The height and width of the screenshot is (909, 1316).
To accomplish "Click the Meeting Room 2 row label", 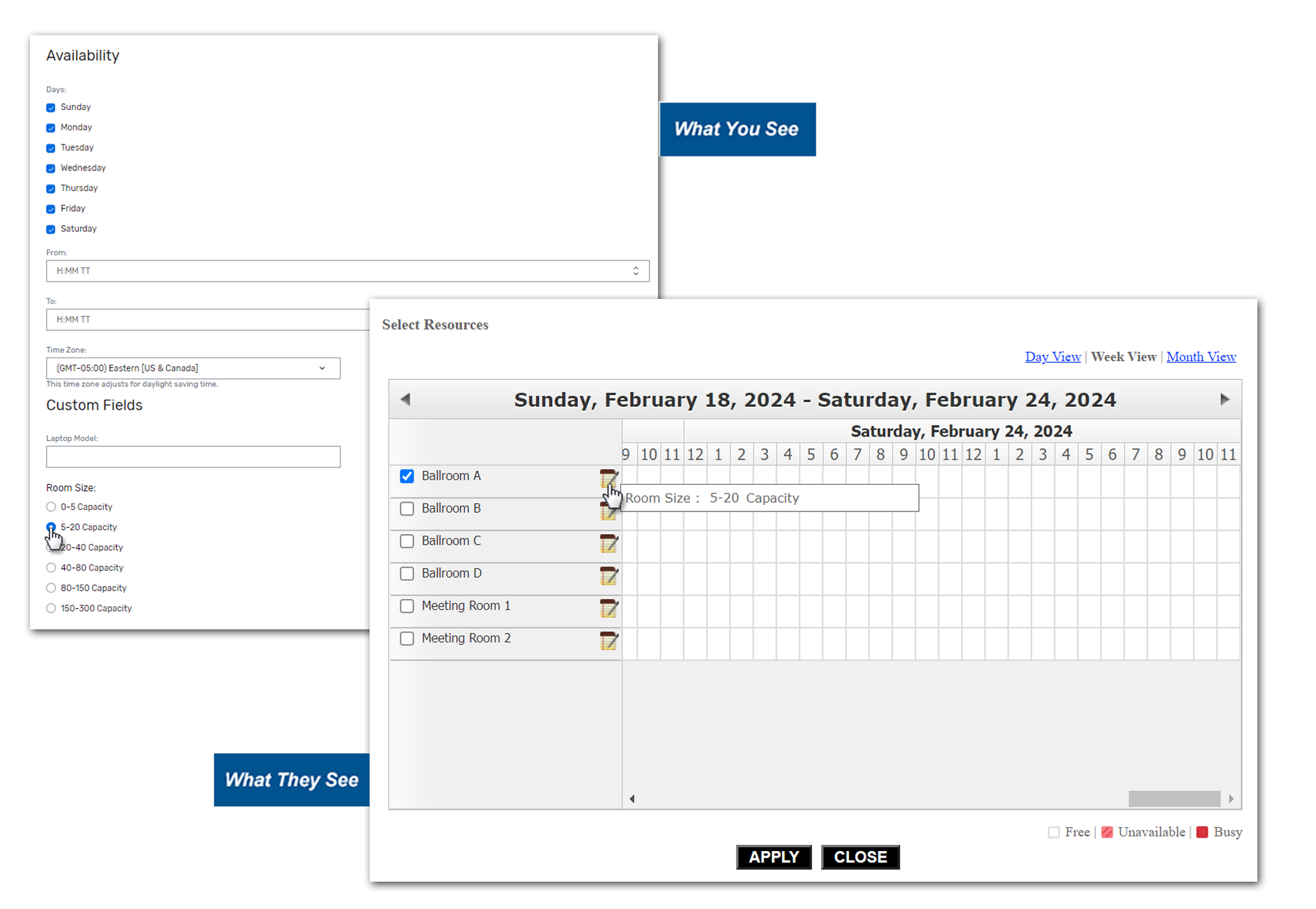I will (x=466, y=639).
